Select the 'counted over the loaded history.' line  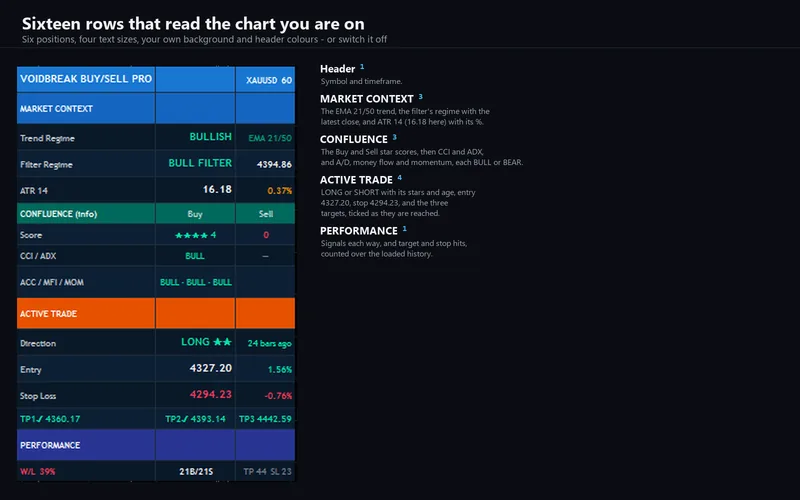tap(377, 254)
